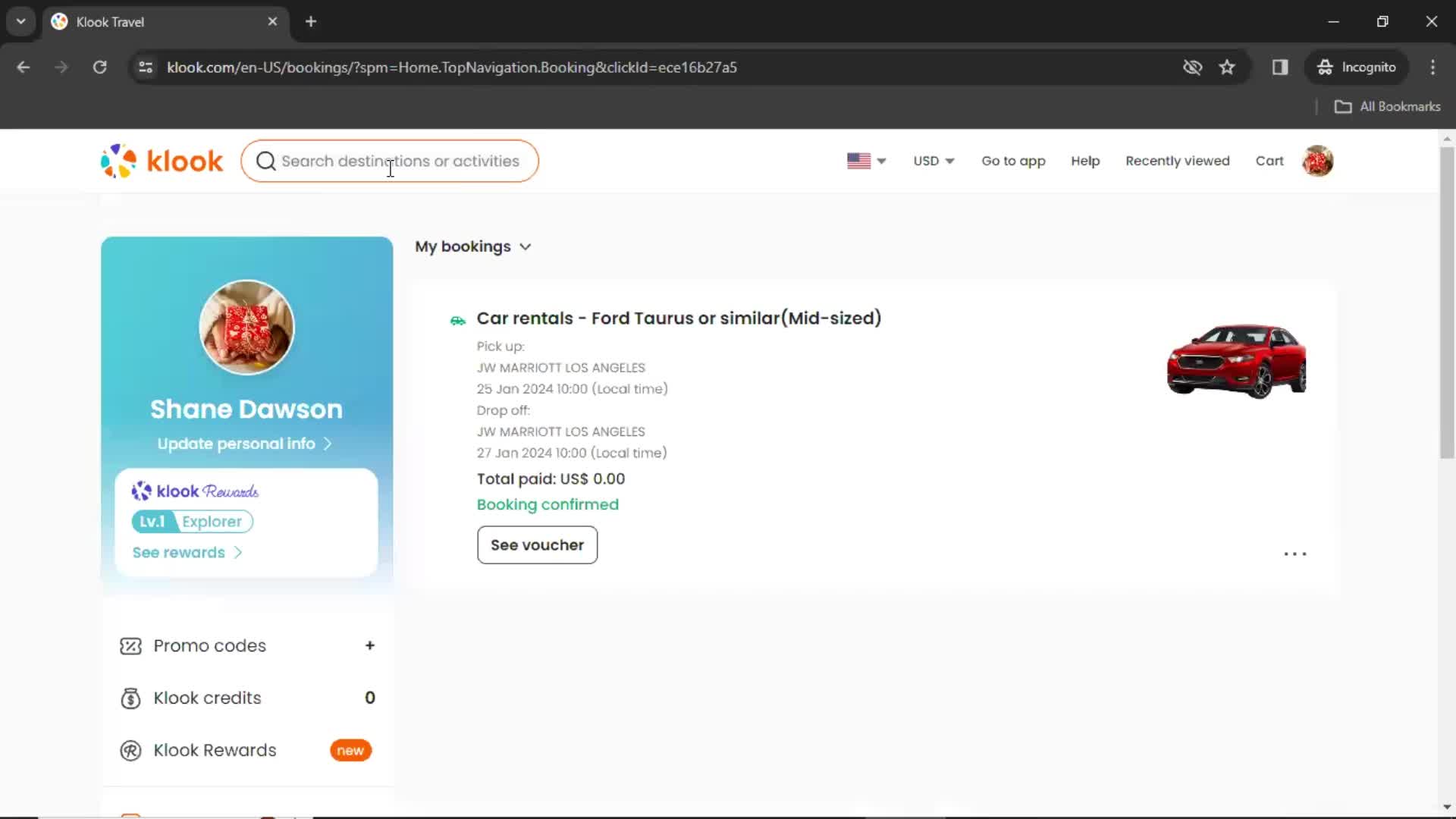Image resolution: width=1456 pixels, height=819 pixels.
Task: Click the Recently viewed menu item
Action: (1178, 160)
